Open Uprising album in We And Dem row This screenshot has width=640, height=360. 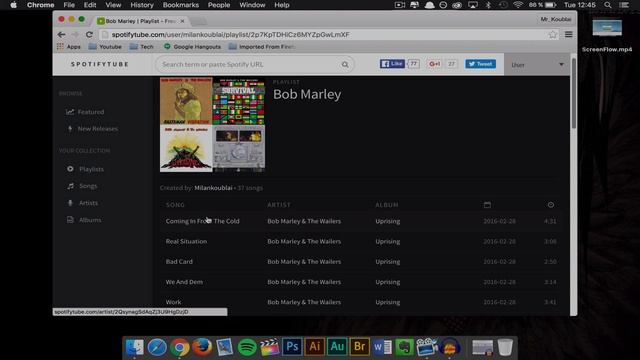(388, 282)
